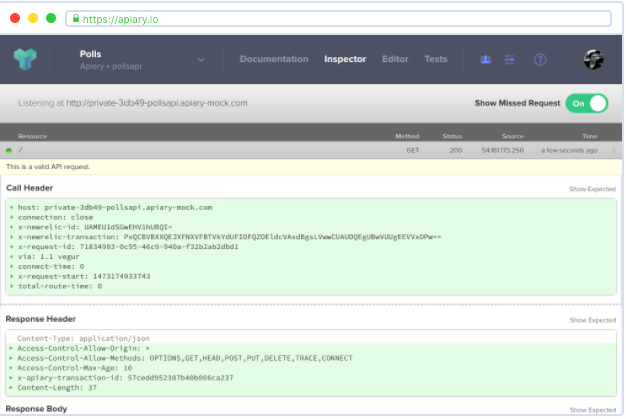The height and width of the screenshot is (419, 626).
Task: Toggle Show Missed Request switch
Action: coord(586,103)
